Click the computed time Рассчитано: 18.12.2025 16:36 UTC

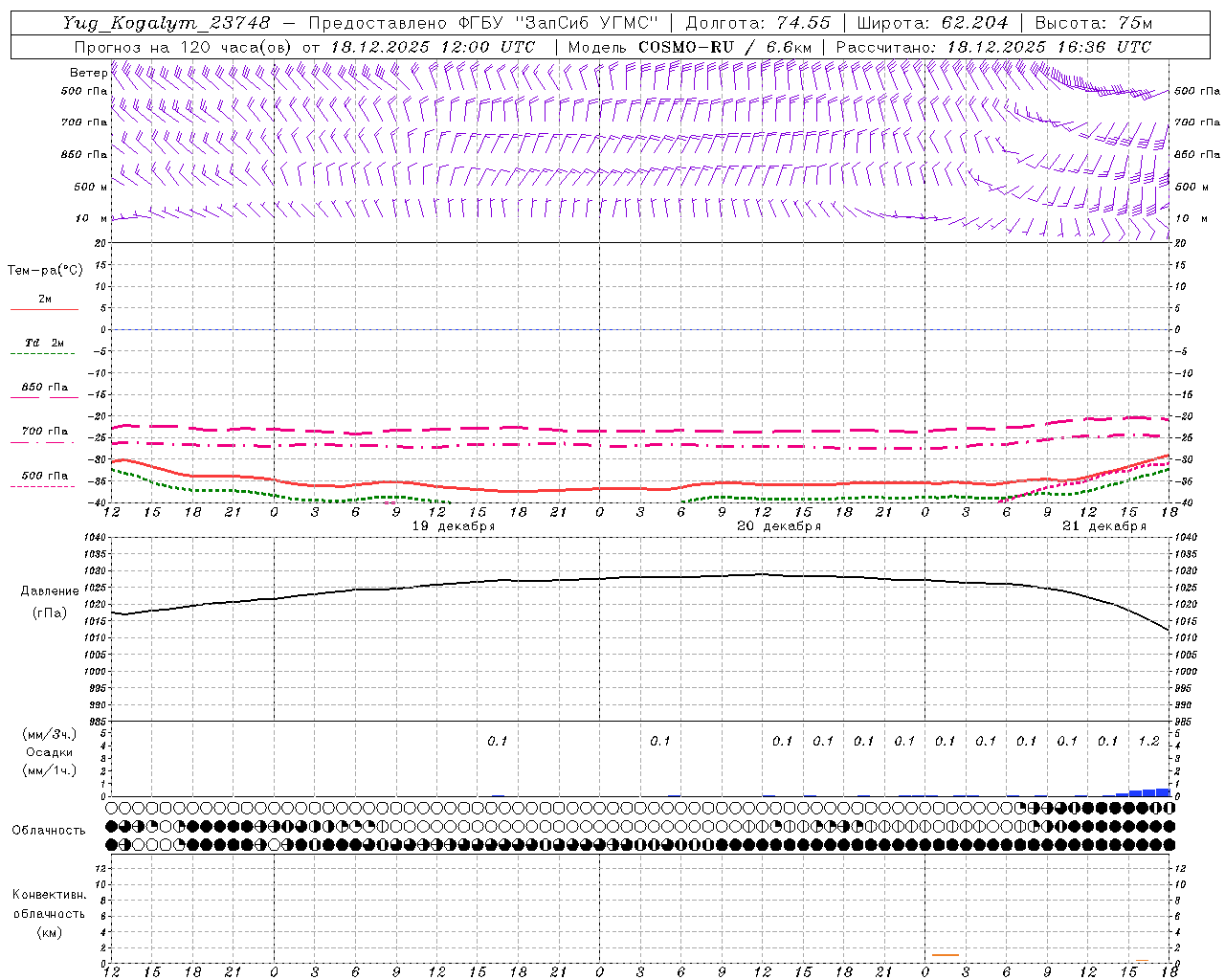pos(993,47)
